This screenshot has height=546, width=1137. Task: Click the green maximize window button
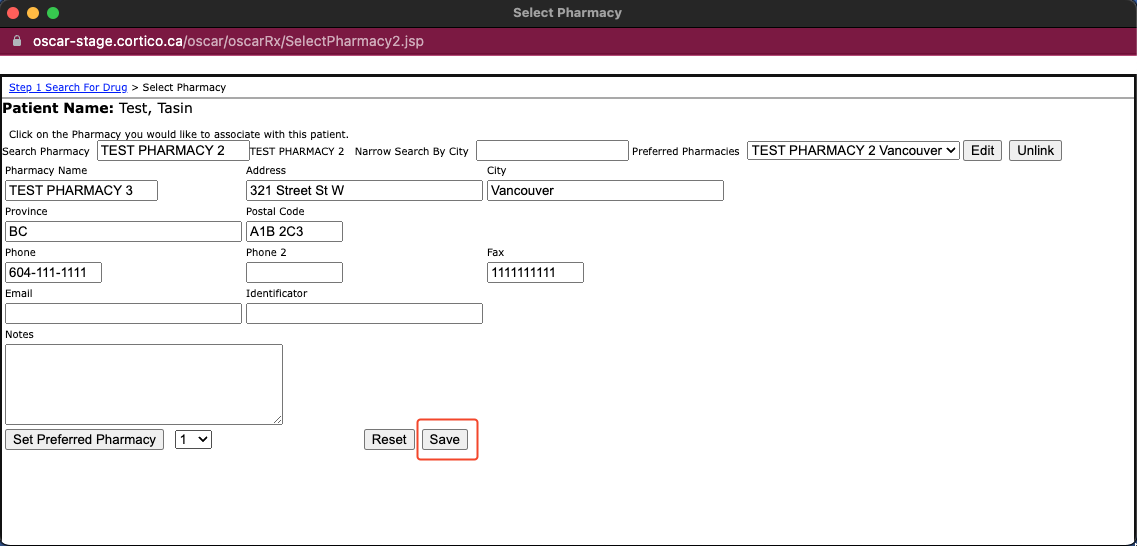[x=52, y=13]
